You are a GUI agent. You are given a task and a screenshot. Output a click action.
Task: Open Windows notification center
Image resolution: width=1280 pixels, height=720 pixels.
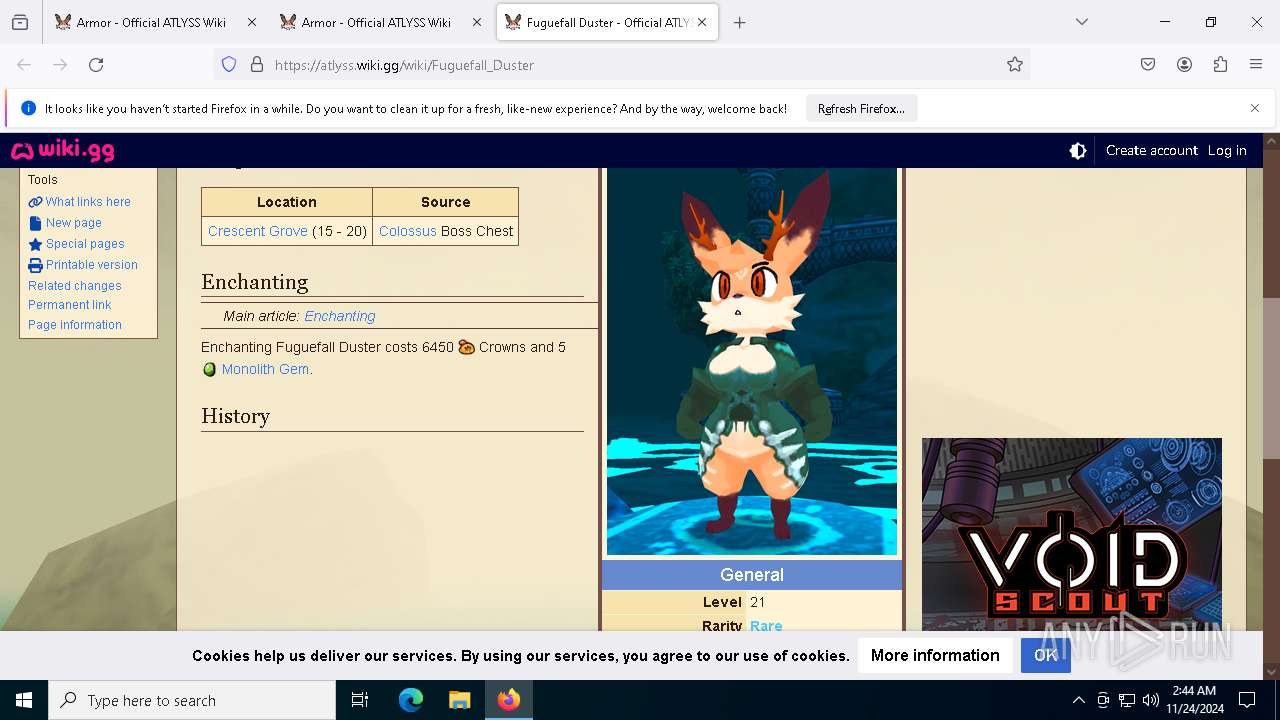(1247, 700)
